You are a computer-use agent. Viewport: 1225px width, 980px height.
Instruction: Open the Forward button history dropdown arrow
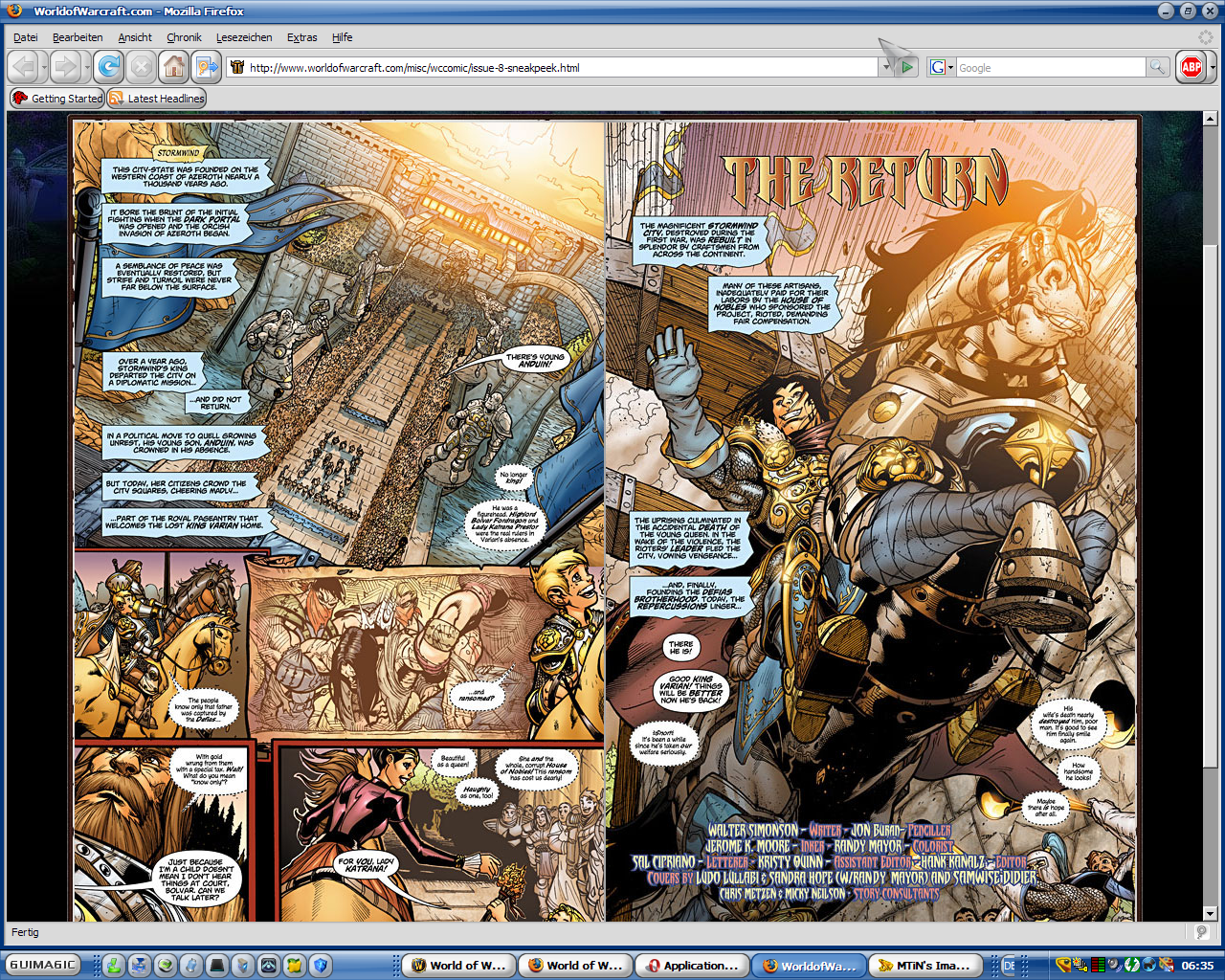pyautogui.click(x=86, y=66)
